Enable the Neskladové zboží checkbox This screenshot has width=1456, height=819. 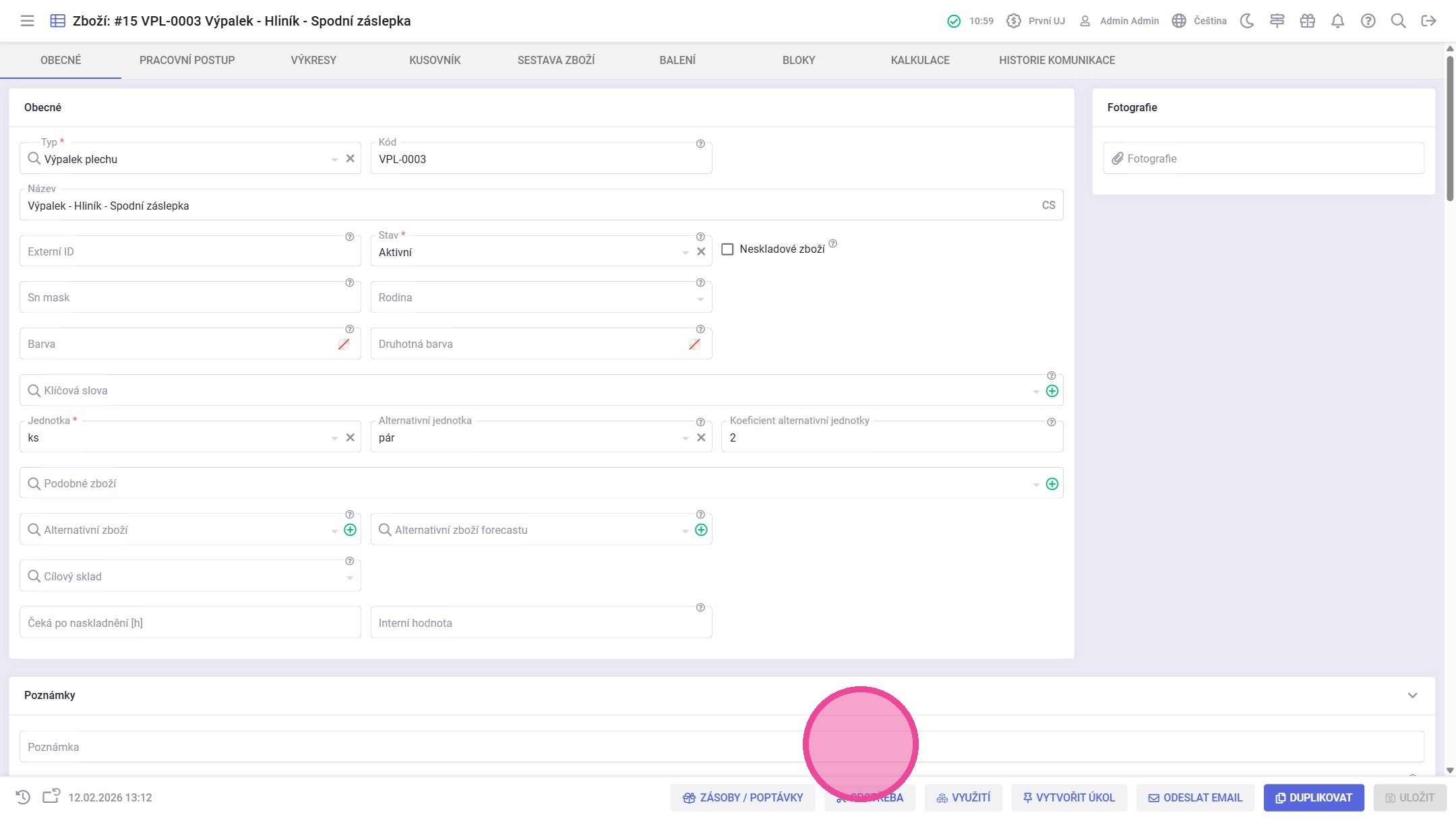(x=727, y=249)
